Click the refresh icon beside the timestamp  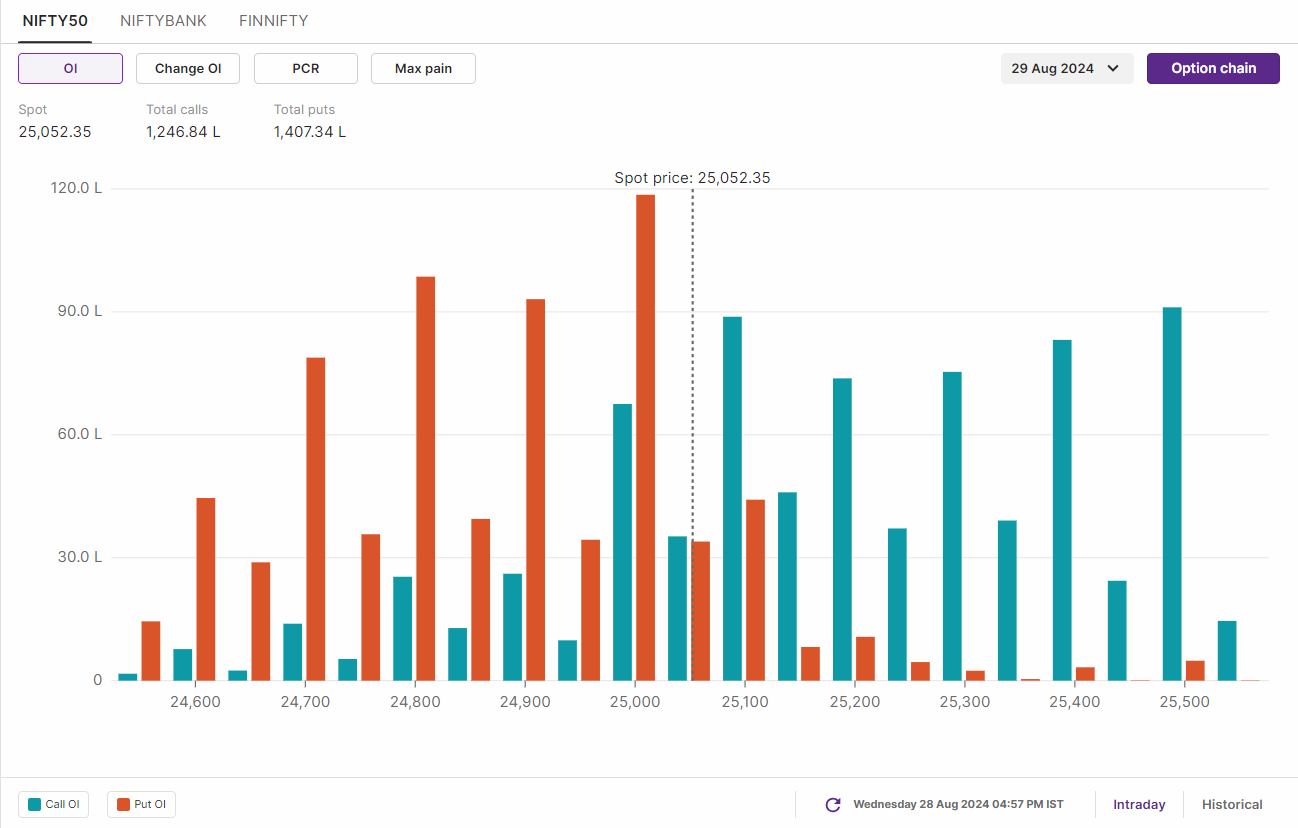[832, 805]
